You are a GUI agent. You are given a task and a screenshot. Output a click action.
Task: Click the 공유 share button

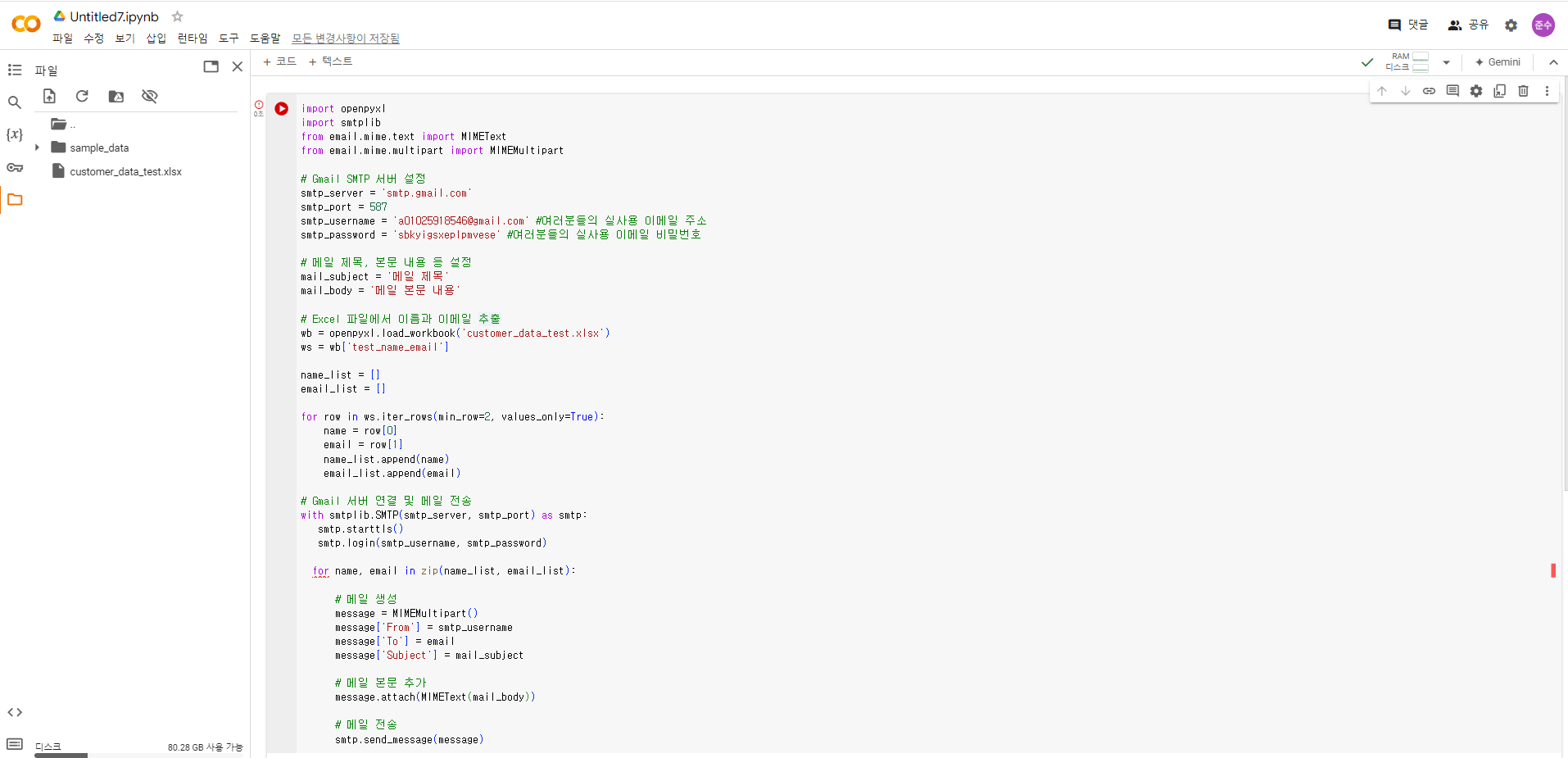click(1468, 25)
